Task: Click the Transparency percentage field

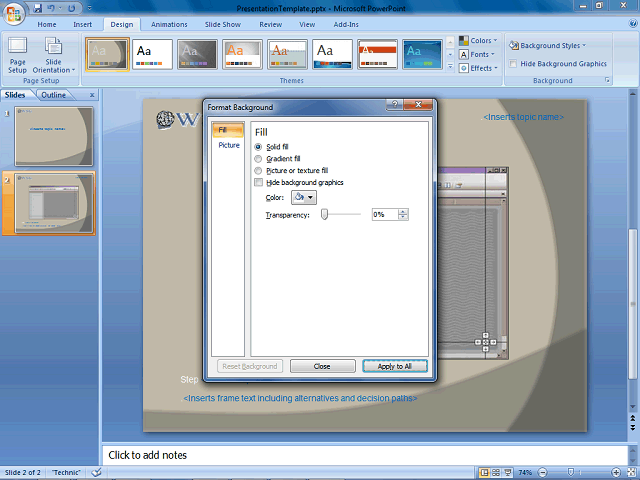Action: click(385, 214)
